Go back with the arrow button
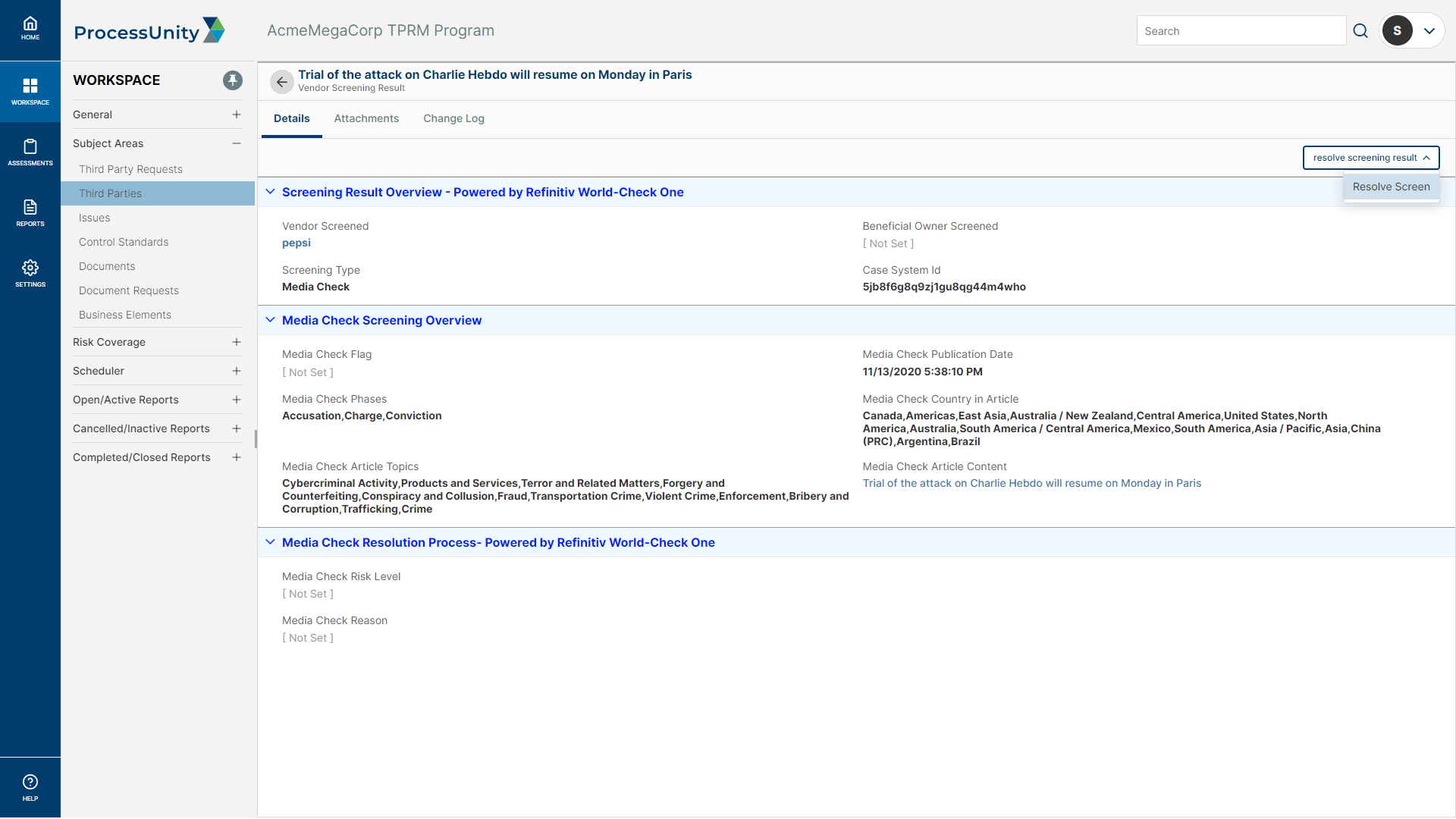Image resolution: width=1456 pixels, height=819 pixels. 281,82
